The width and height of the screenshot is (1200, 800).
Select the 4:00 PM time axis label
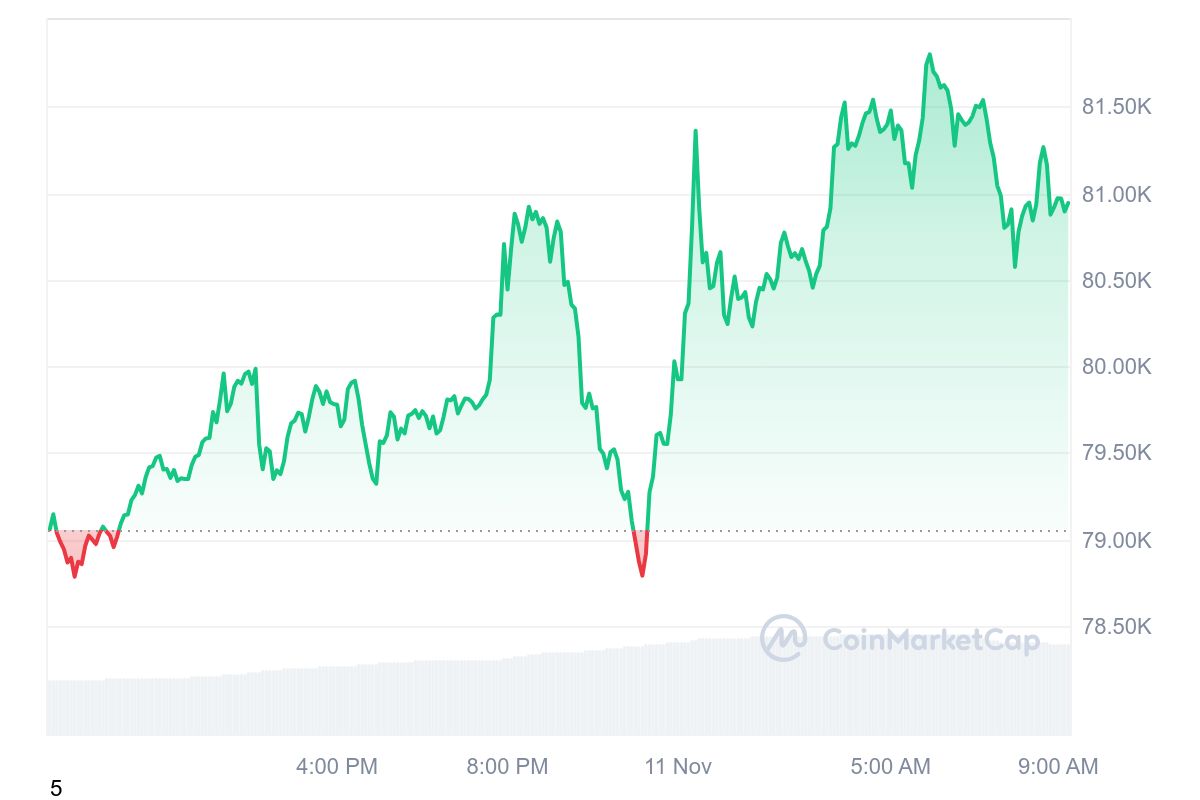[x=337, y=767]
